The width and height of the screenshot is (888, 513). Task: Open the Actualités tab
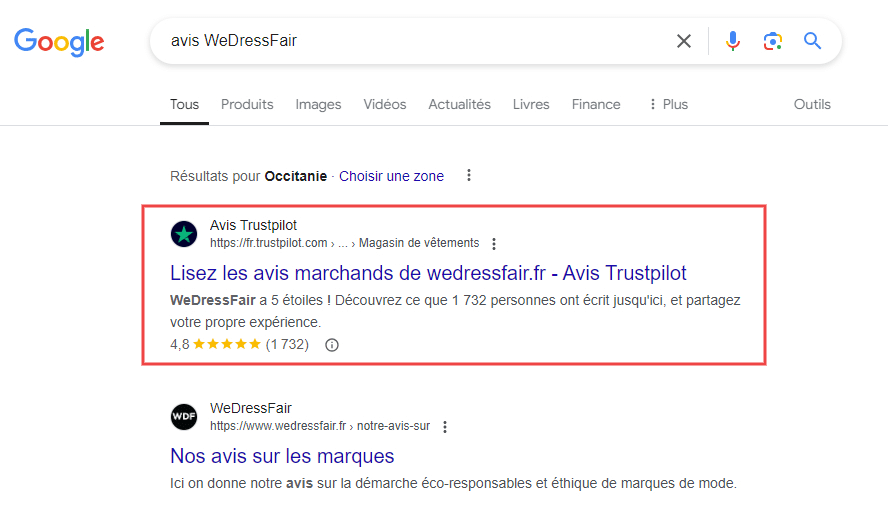[459, 104]
